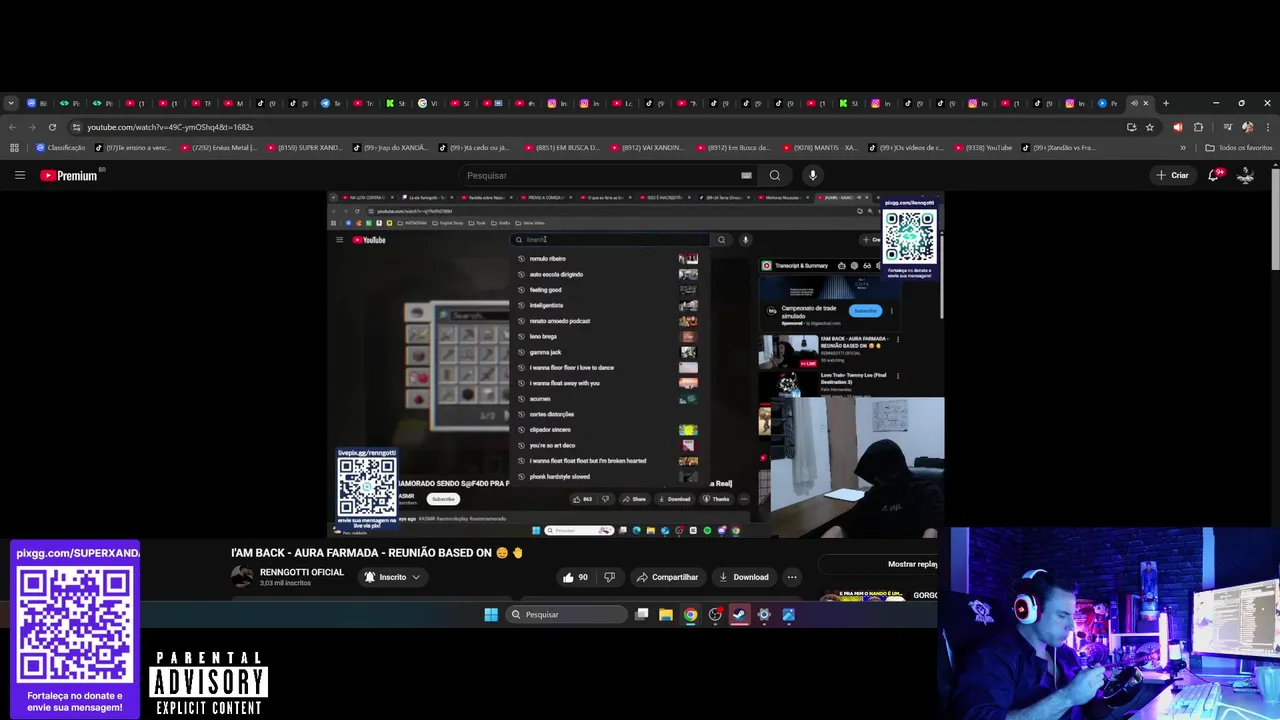The width and height of the screenshot is (1280, 720).
Task: Start voice search with the microphone
Action: (813, 175)
